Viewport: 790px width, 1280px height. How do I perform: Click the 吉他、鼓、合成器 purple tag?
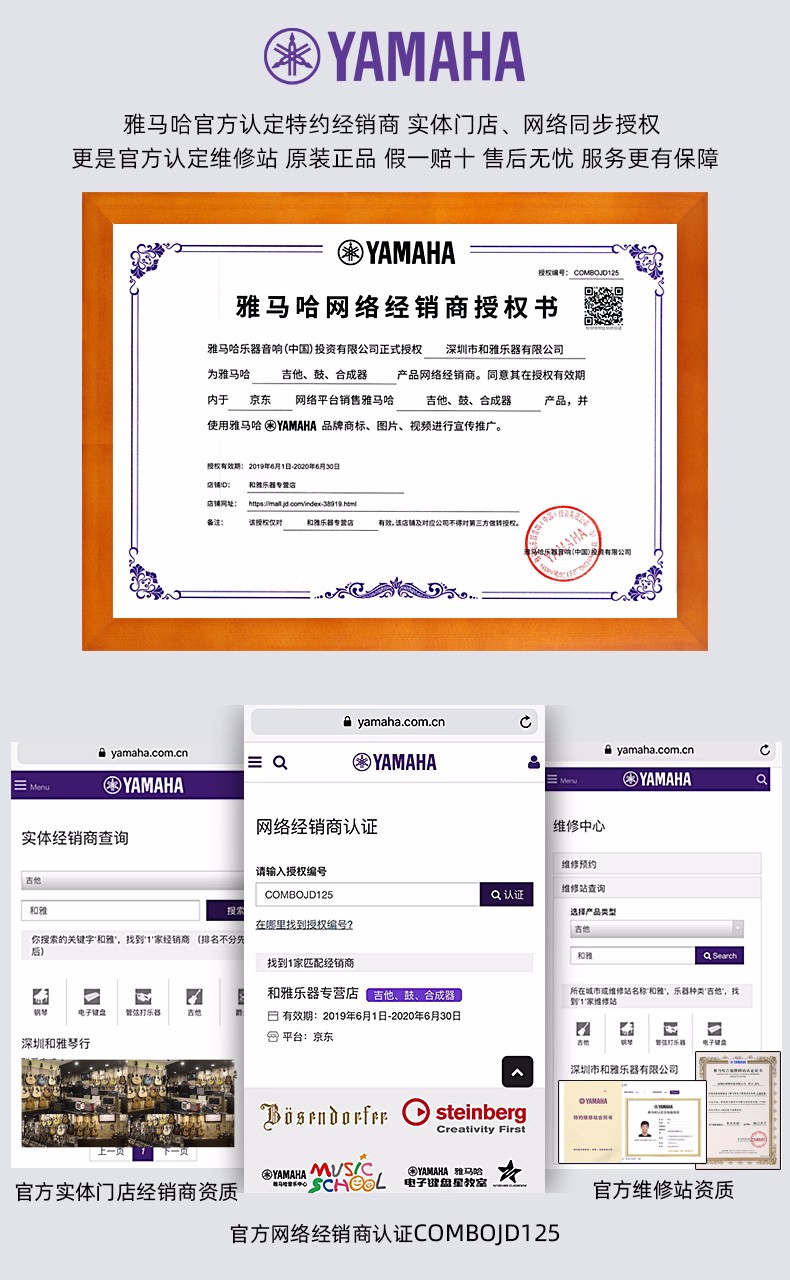414,995
